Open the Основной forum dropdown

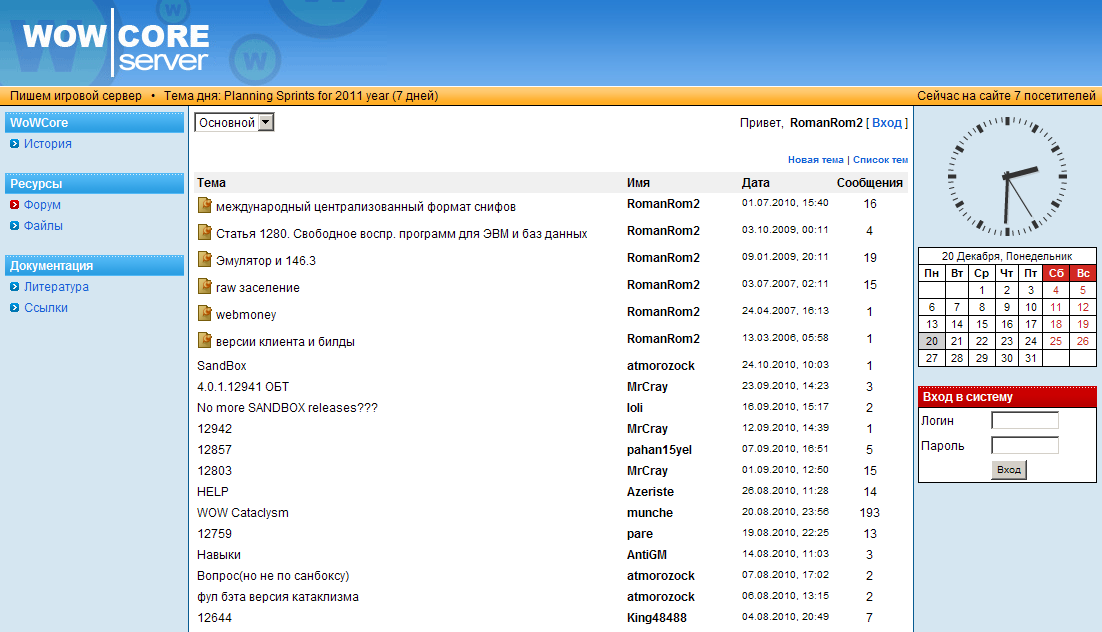pos(234,122)
